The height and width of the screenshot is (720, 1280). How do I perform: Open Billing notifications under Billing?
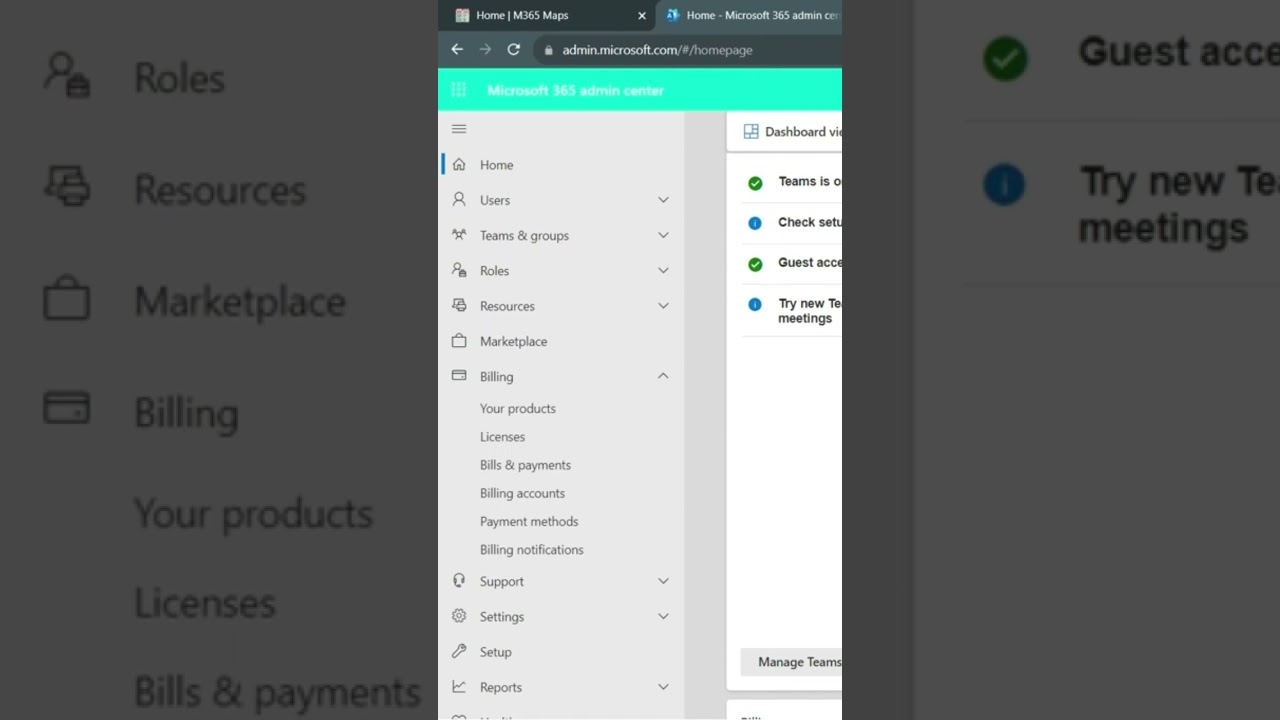click(531, 549)
